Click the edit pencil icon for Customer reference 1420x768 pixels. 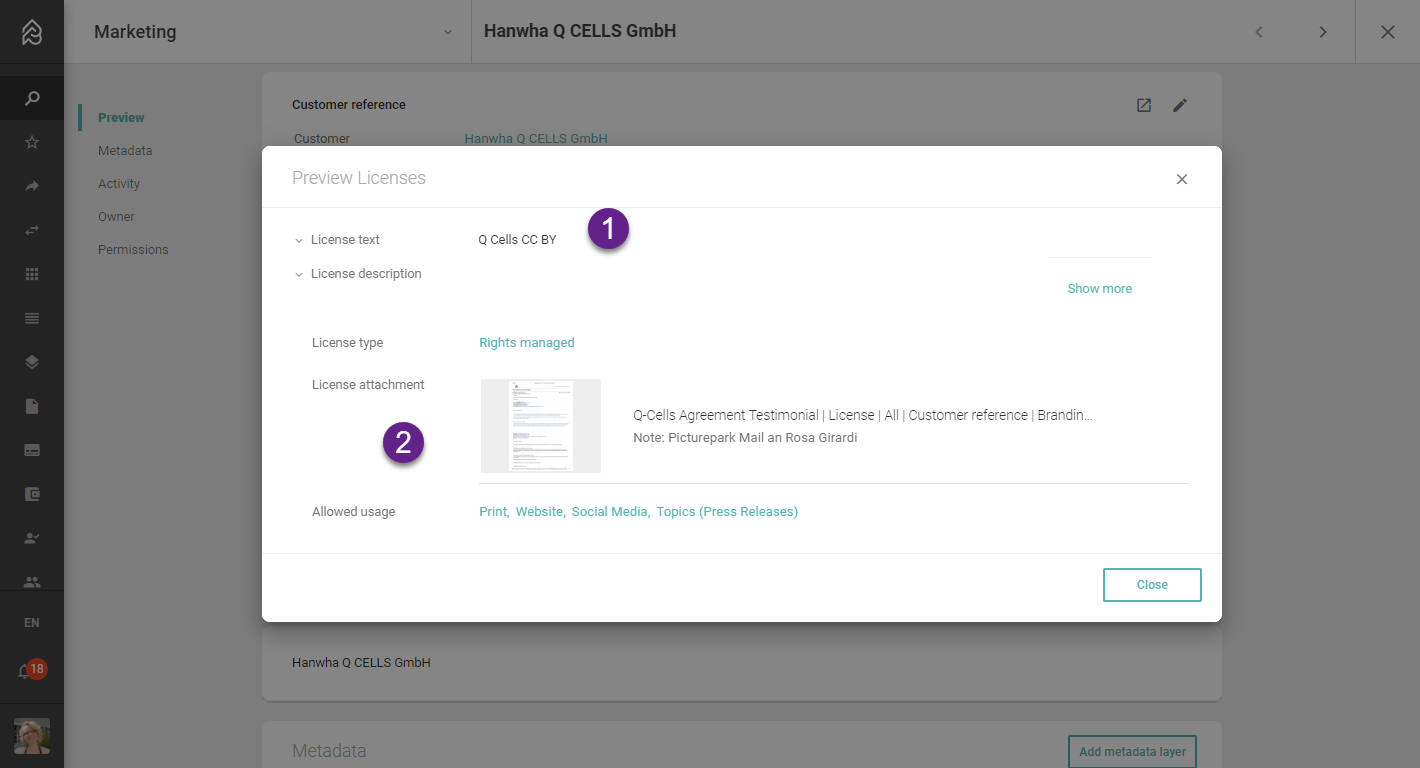(x=1180, y=105)
